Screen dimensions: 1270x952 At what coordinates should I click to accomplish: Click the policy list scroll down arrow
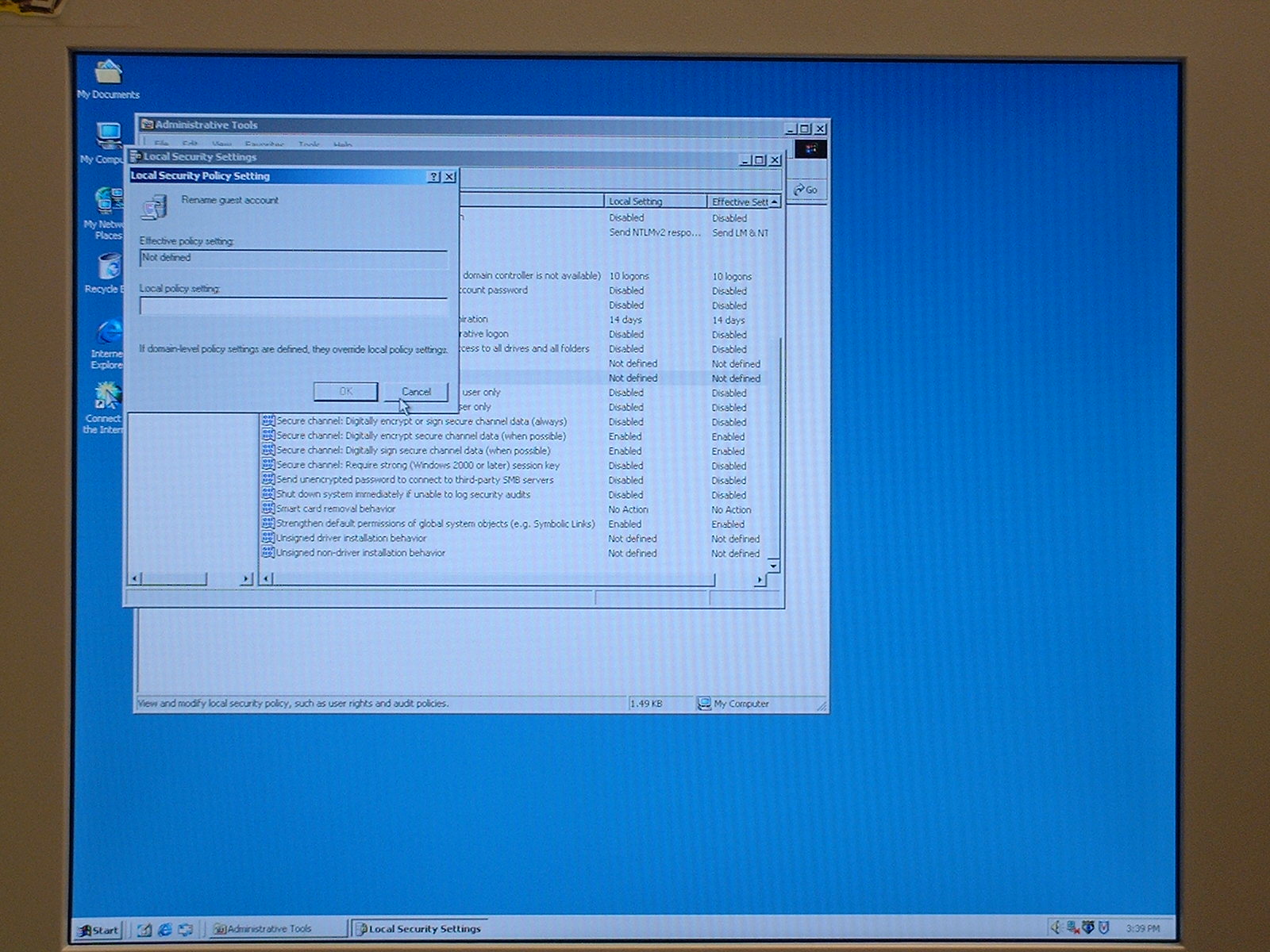773,565
